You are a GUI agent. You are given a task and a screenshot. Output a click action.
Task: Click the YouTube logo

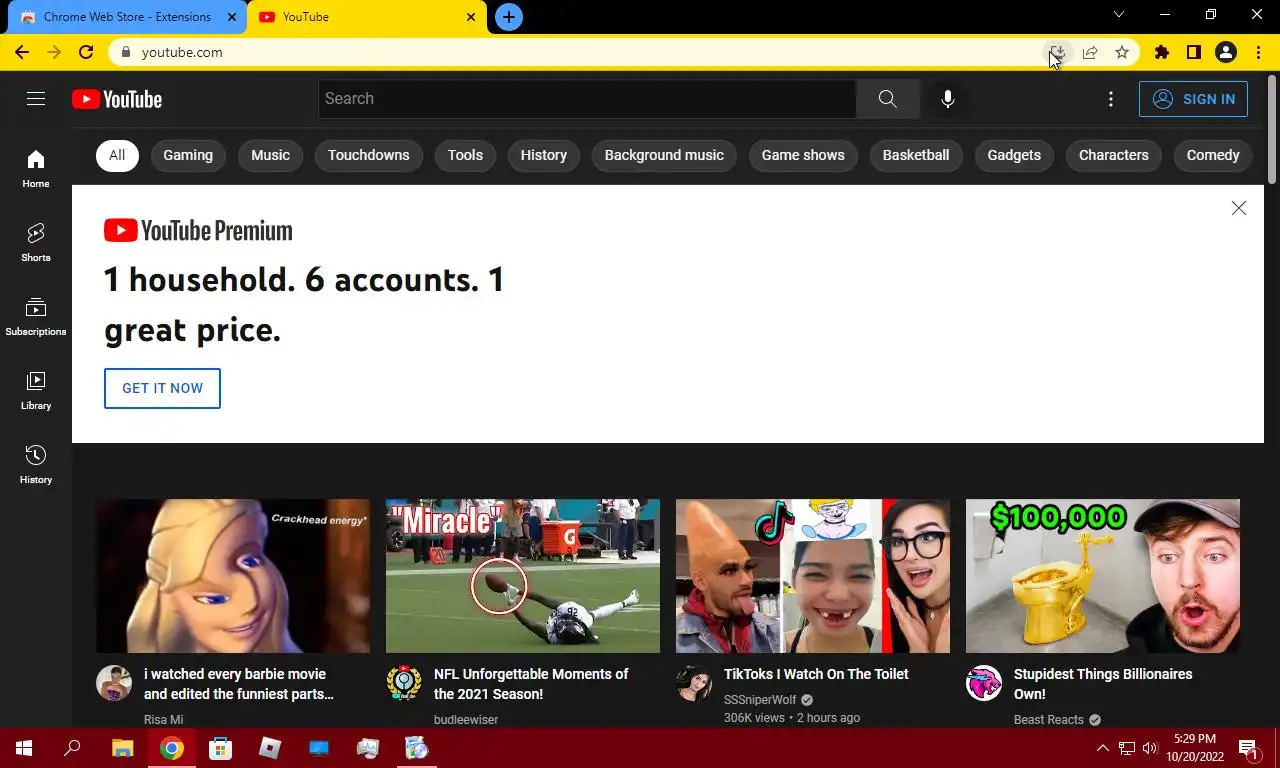click(x=117, y=99)
